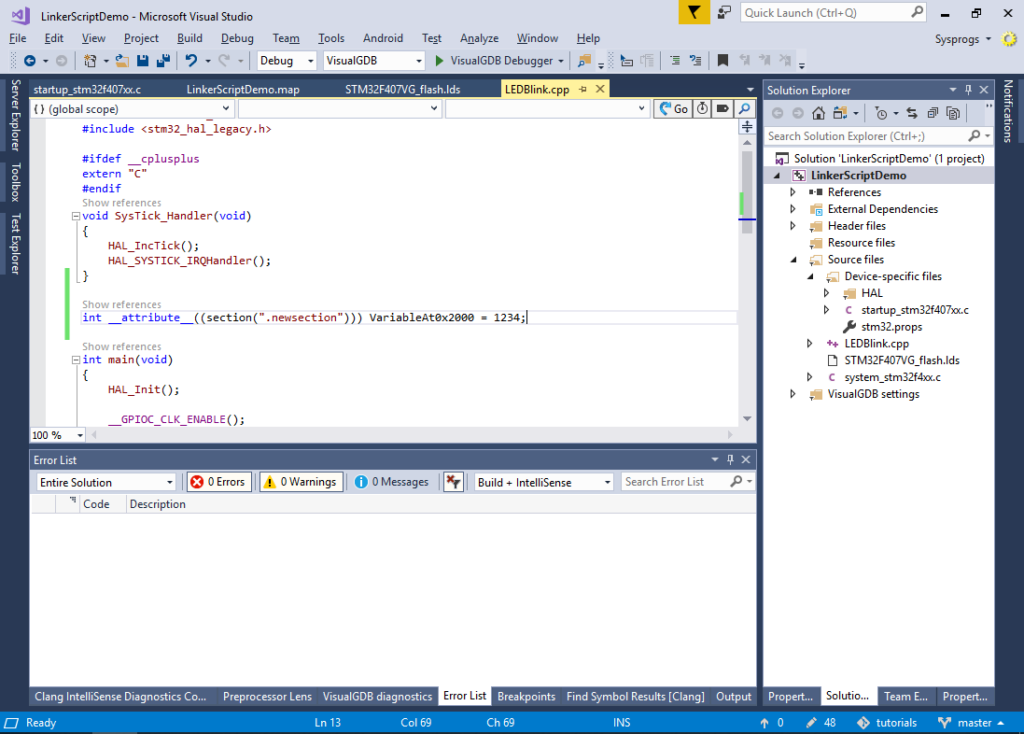
Task: Start debugging with the VisualGDB Debugger play button
Action: tap(439, 61)
